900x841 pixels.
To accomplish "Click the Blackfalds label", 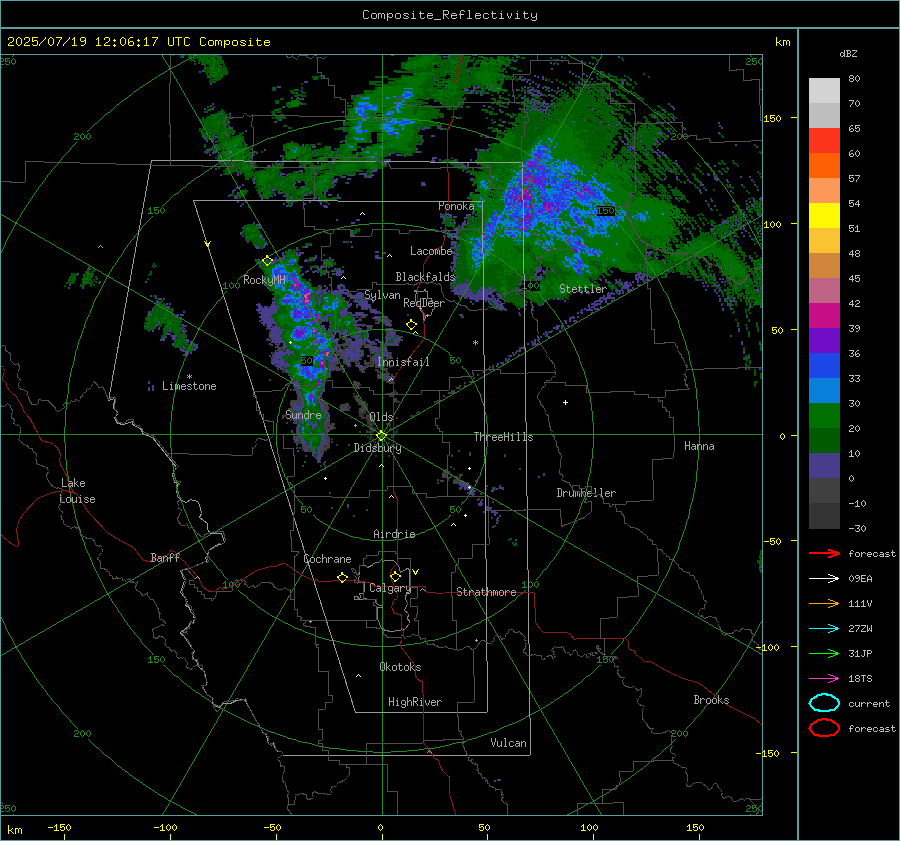I will [425, 277].
